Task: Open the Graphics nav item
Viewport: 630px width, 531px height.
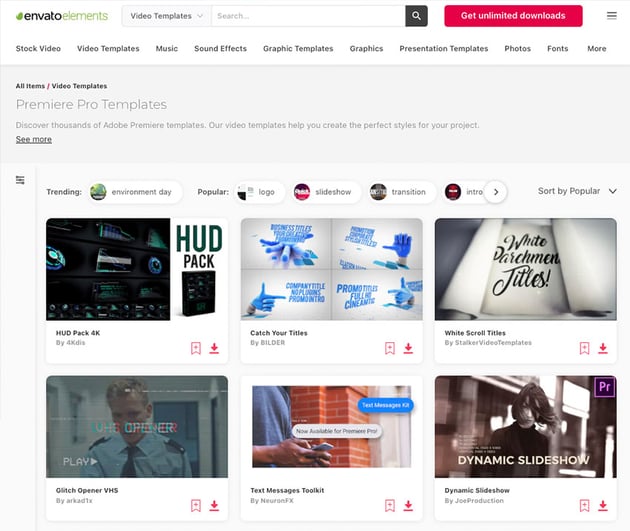Action: [x=366, y=49]
